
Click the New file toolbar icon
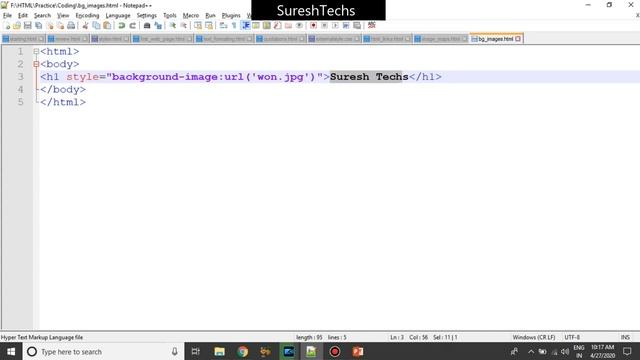pyautogui.click(x=7, y=26)
